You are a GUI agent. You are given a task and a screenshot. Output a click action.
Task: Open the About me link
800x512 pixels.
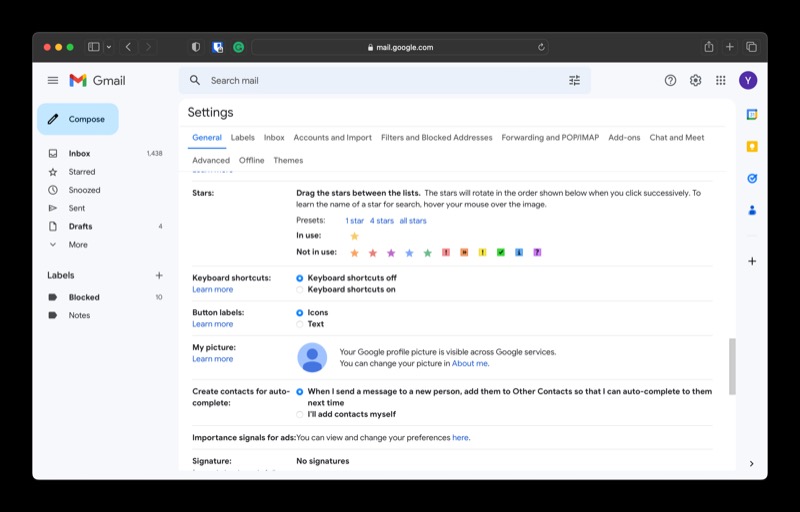[469, 364]
